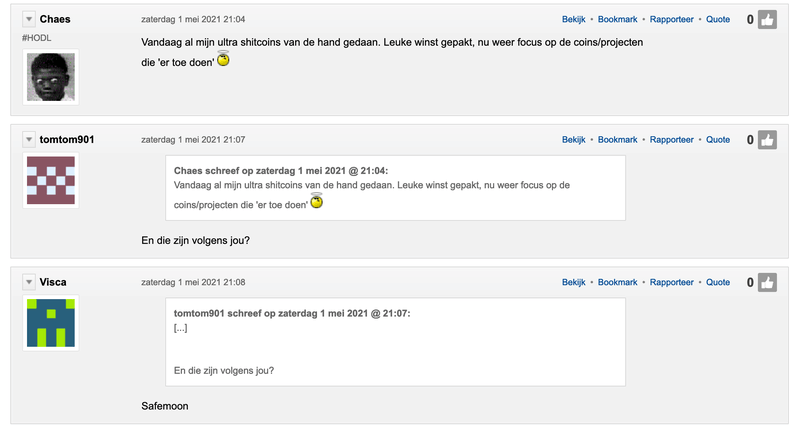Open tomtom901's checkered avatar
This screenshot has height=429, width=800.
tap(50, 181)
